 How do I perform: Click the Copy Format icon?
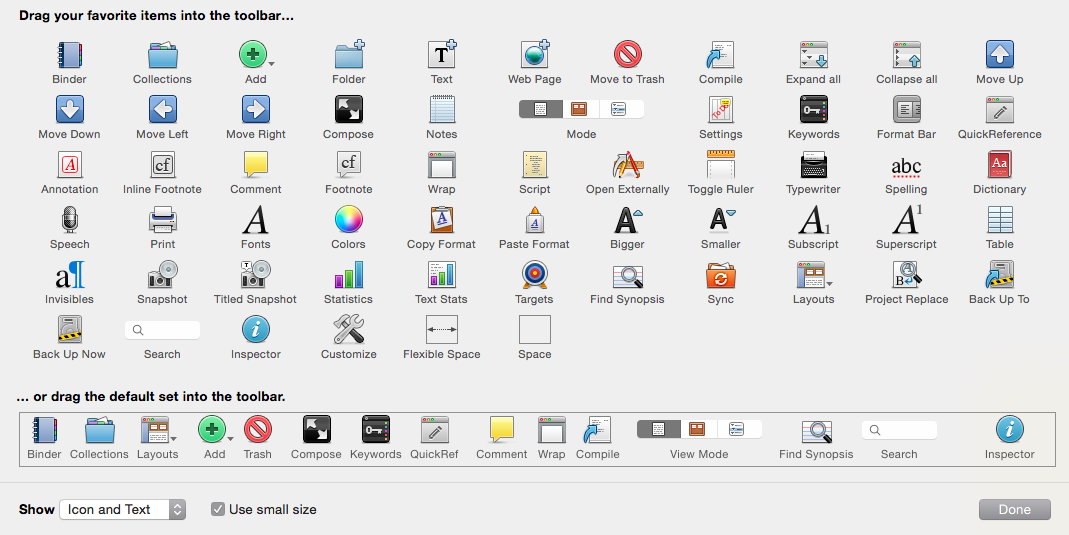442,219
